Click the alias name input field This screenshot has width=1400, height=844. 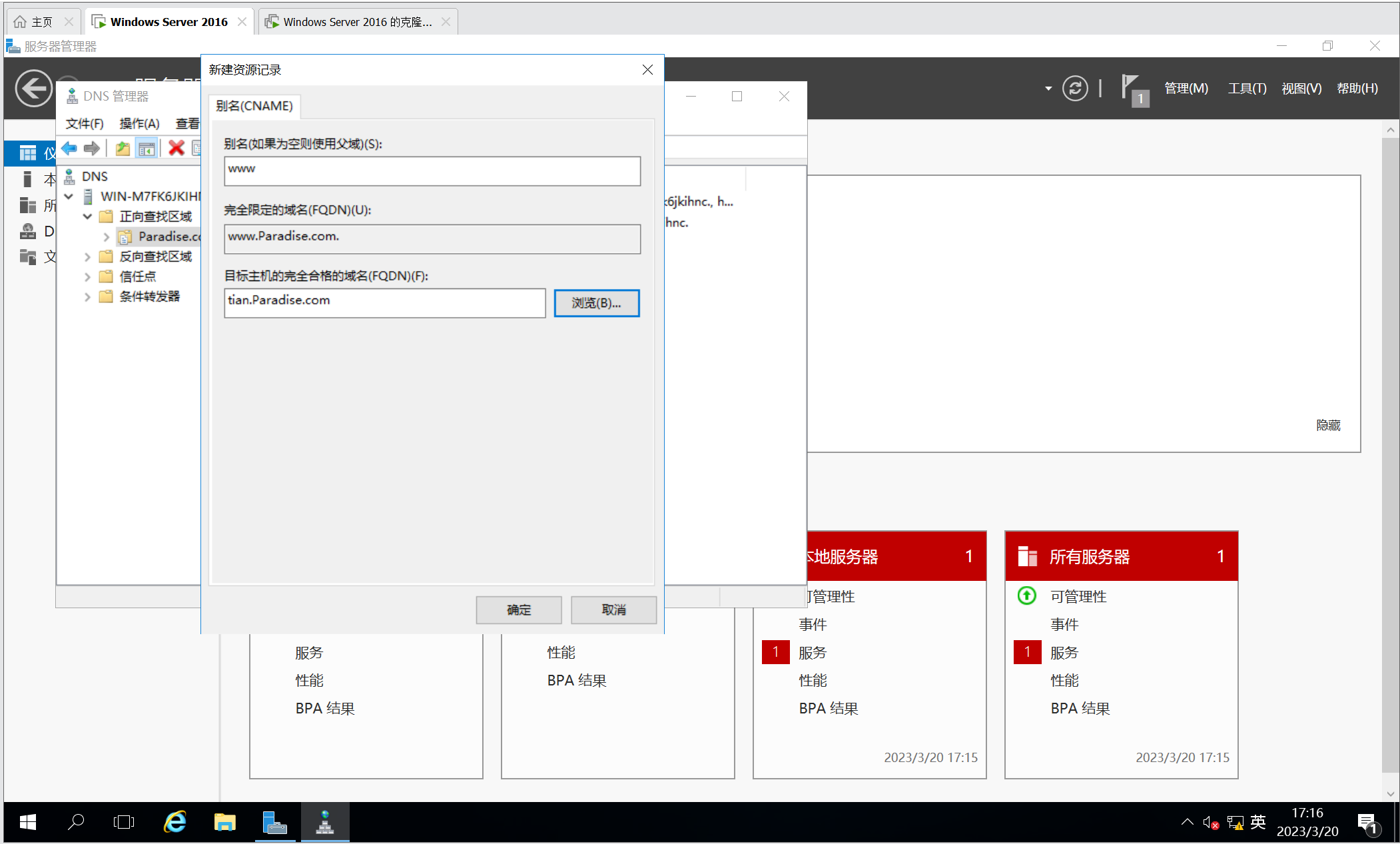pos(432,171)
